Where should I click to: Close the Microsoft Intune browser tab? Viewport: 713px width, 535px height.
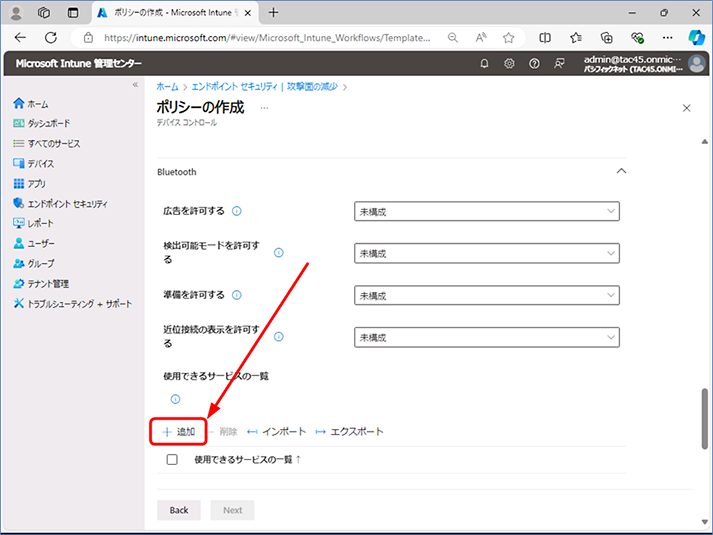(248, 13)
